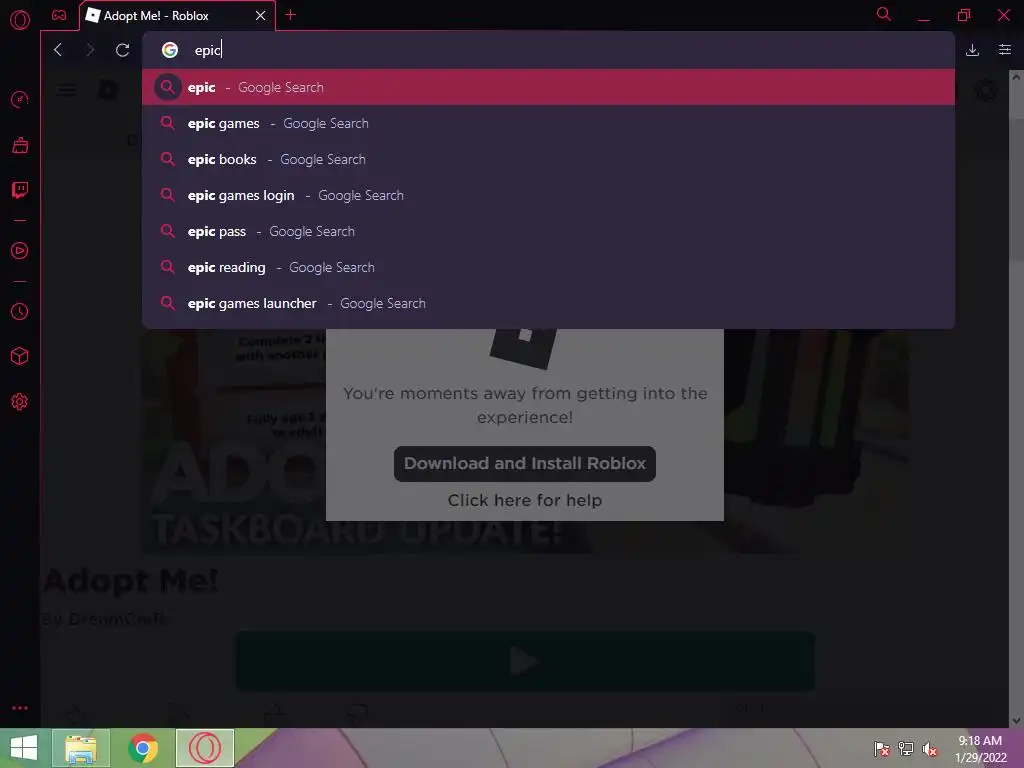Choose 'epic pass' search suggestion
Viewport: 1024px width, 768px height.
(x=549, y=231)
